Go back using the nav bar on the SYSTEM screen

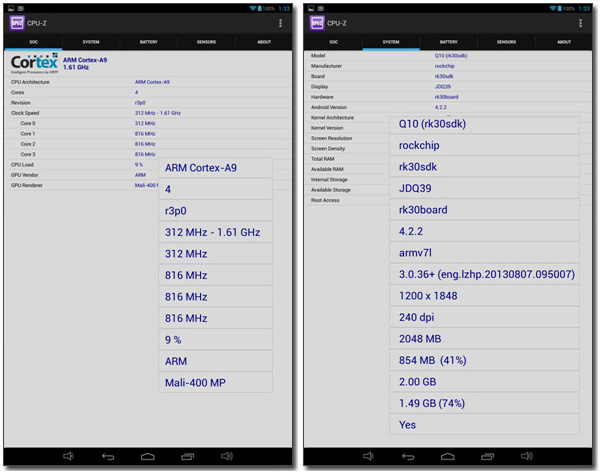coord(408,456)
